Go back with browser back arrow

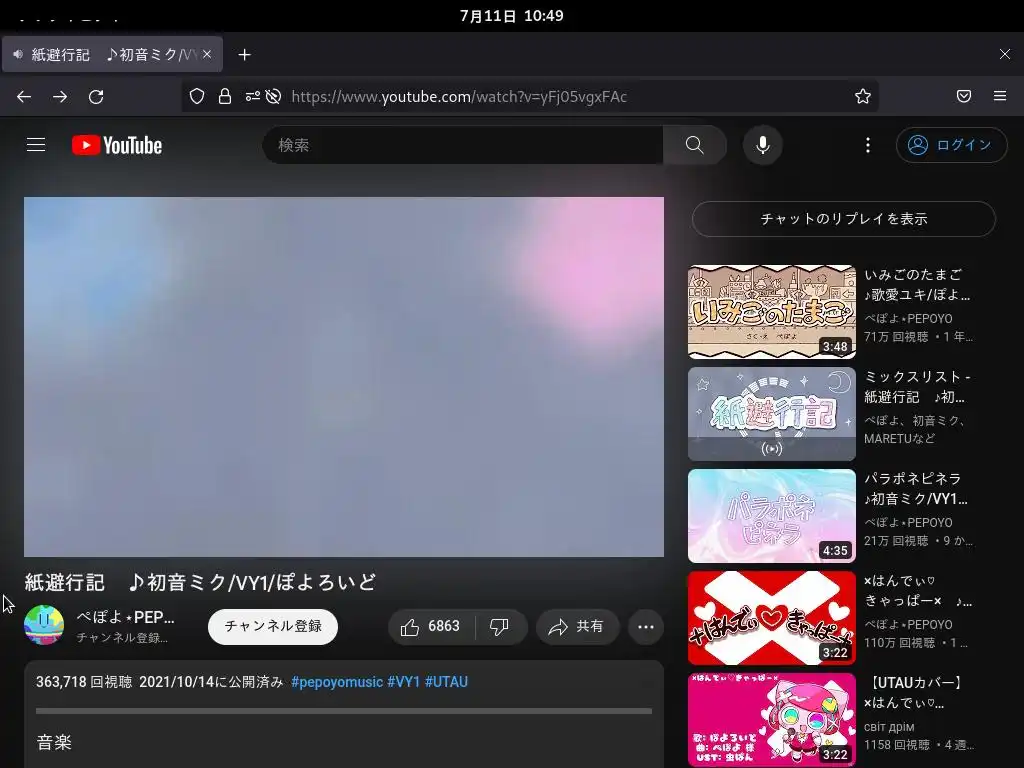24,97
